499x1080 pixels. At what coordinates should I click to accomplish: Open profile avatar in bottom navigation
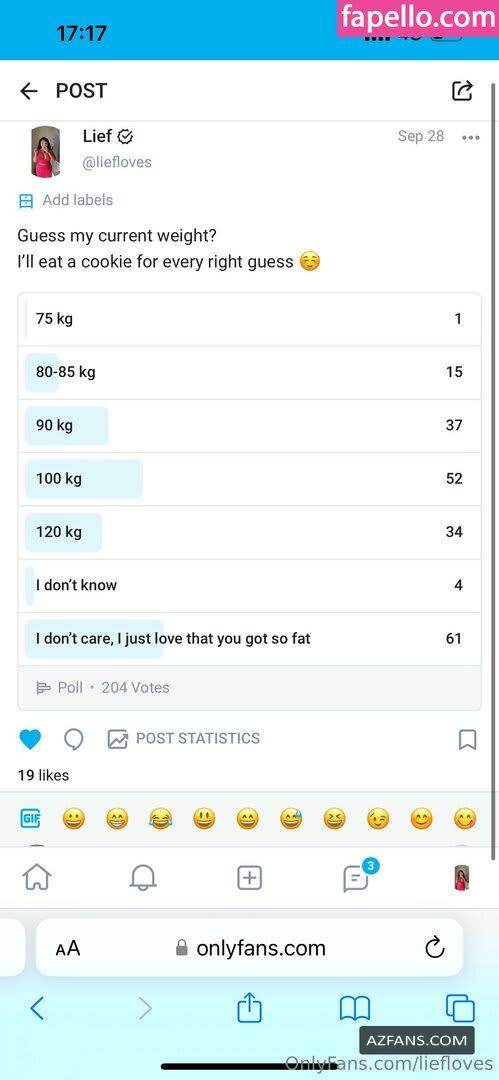462,878
